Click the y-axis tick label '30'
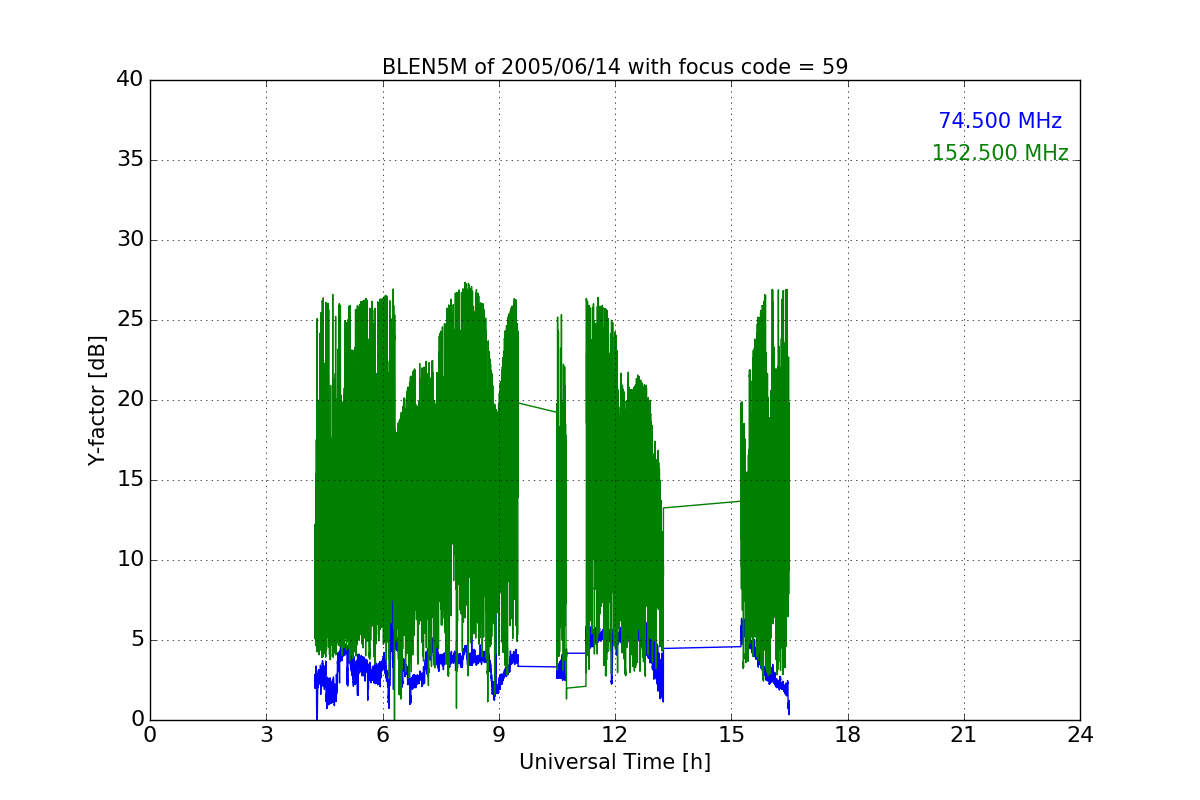Viewport: 1200px width, 800px height. point(130,240)
